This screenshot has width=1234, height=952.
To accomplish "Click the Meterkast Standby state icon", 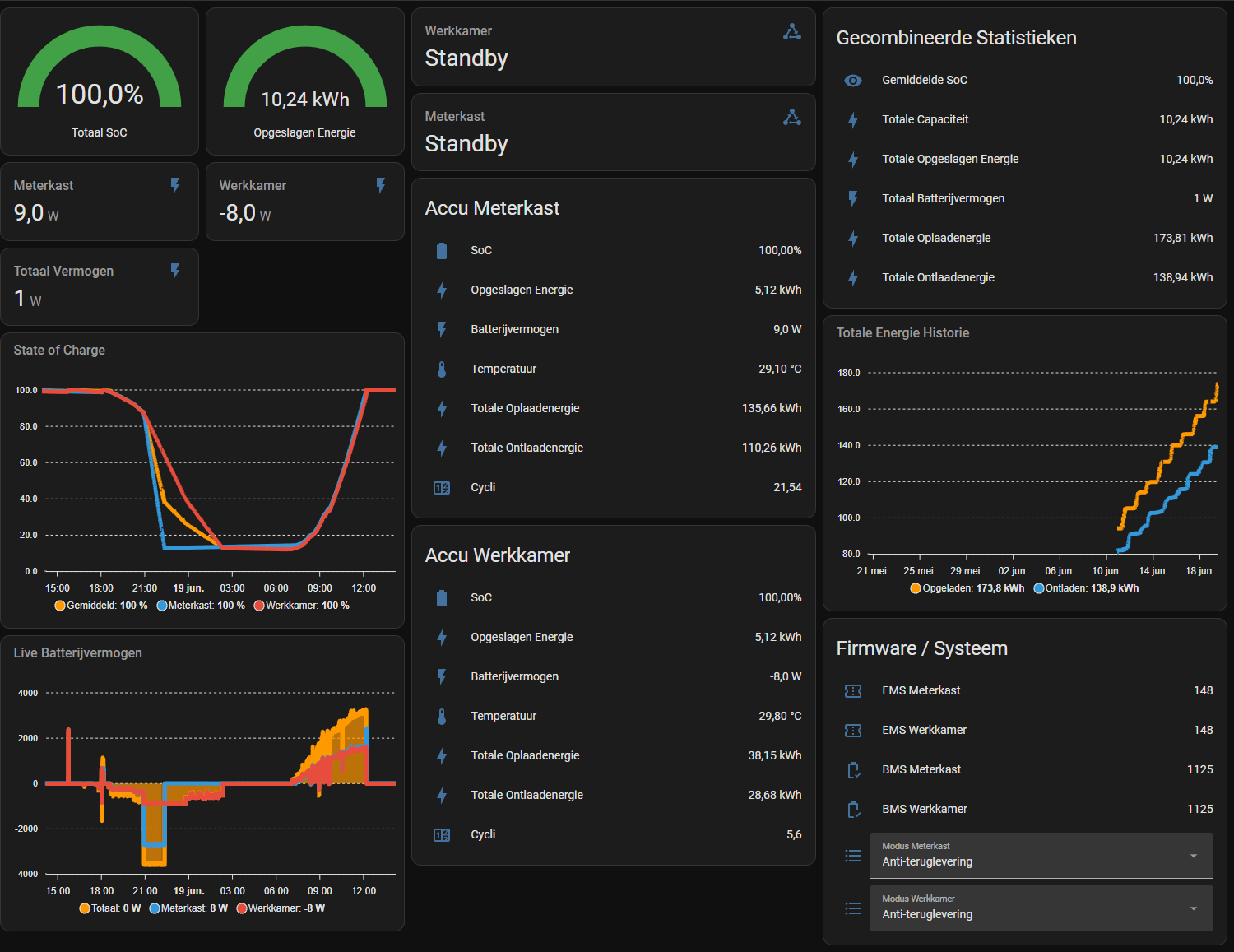I will (791, 118).
